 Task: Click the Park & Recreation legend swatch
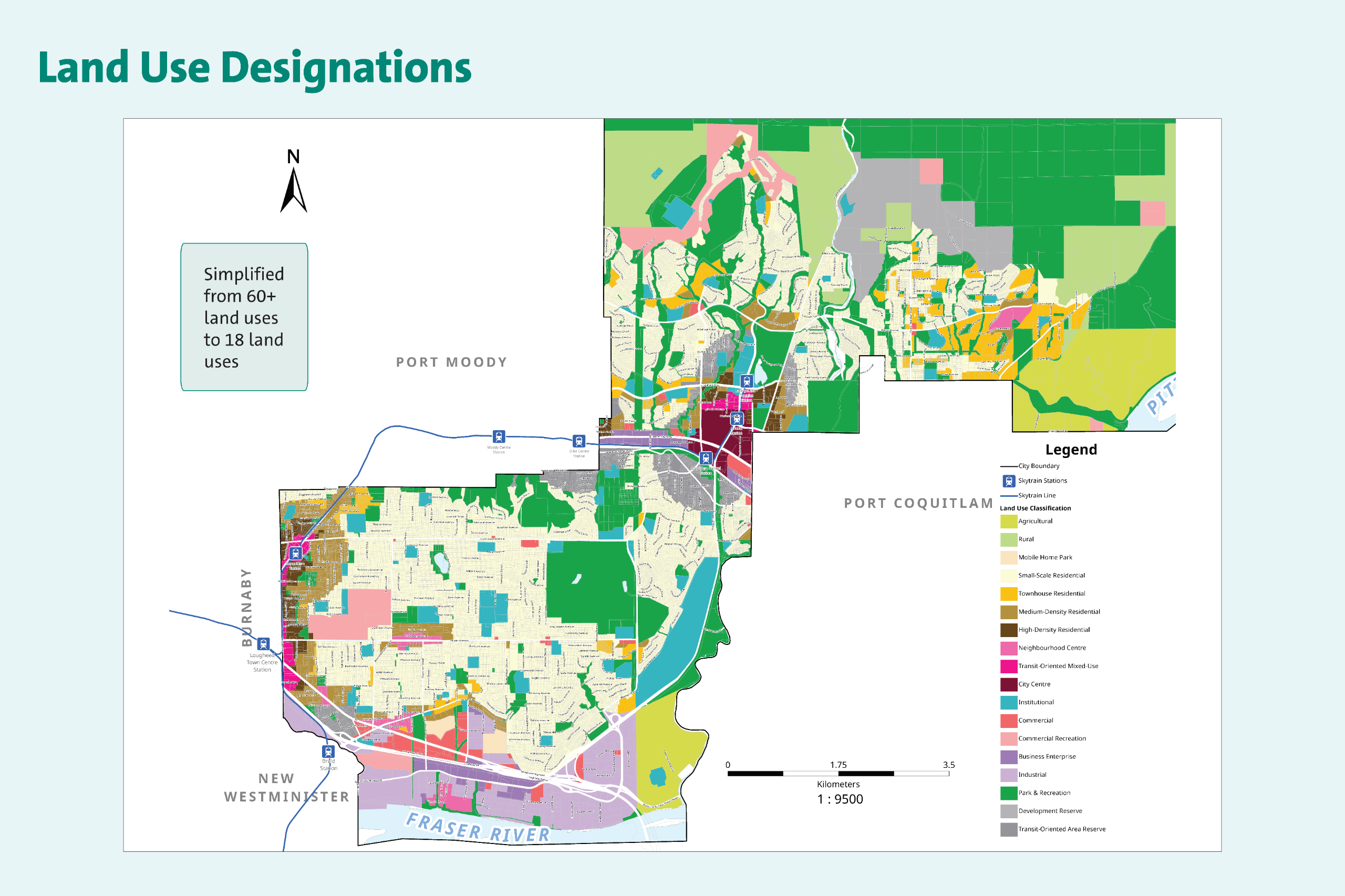(1008, 793)
